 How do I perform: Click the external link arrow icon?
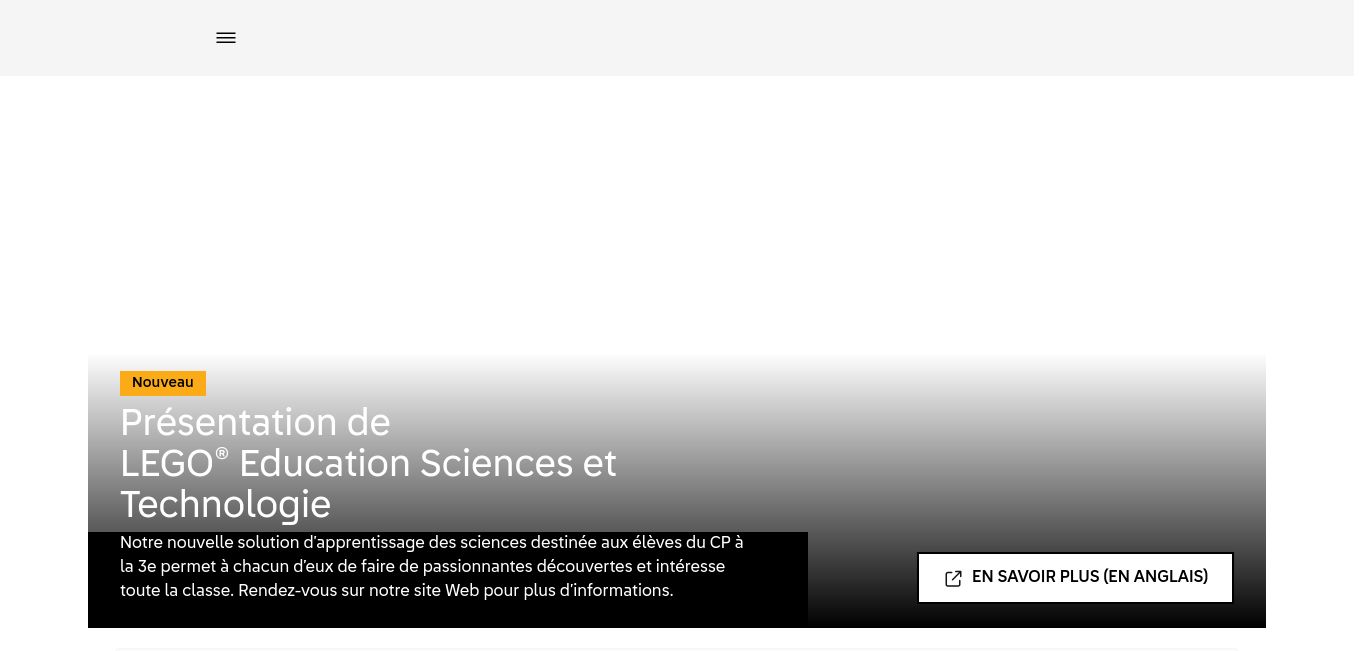pyautogui.click(x=953, y=578)
